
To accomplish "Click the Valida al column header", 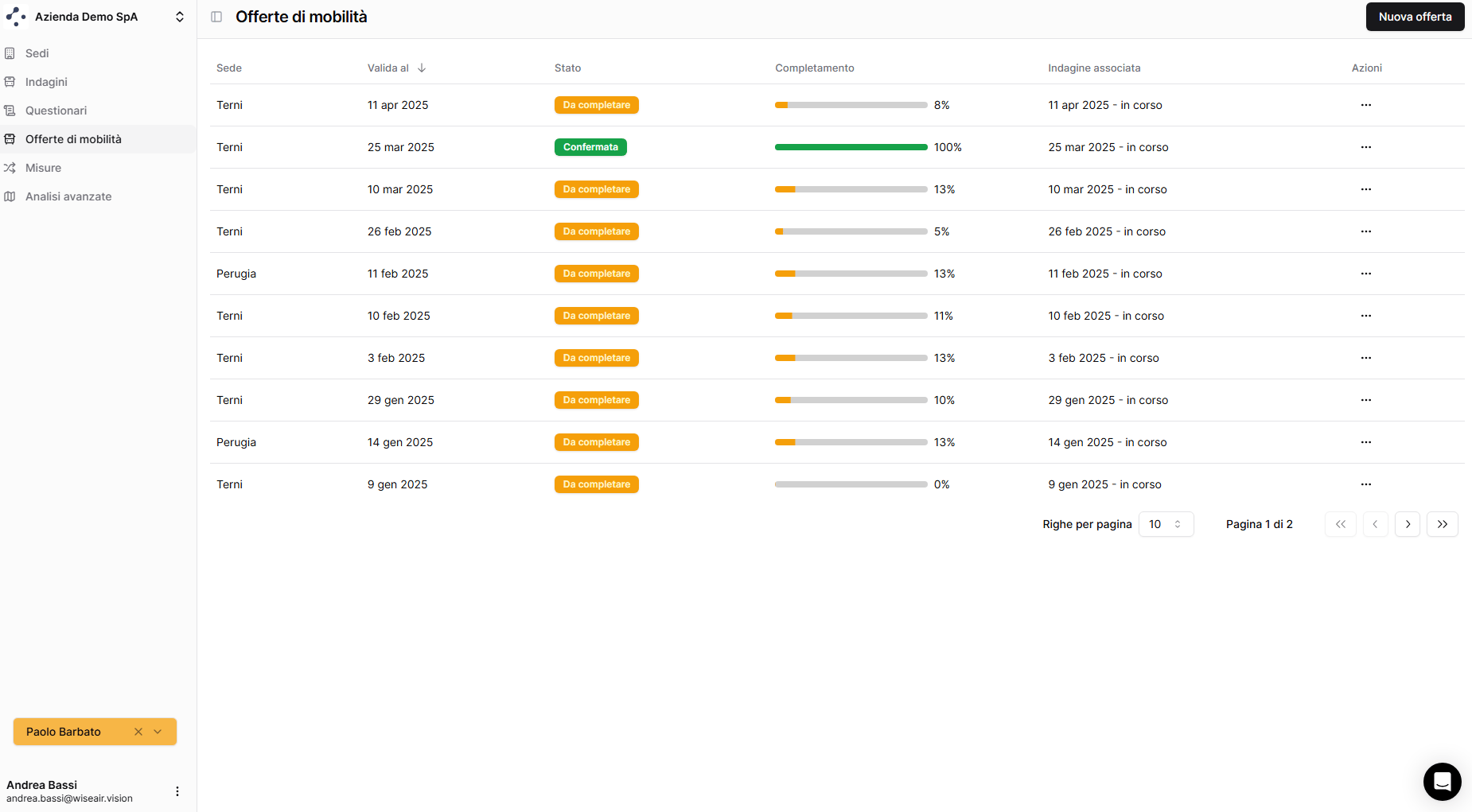I will pyautogui.click(x=388, y=68).
